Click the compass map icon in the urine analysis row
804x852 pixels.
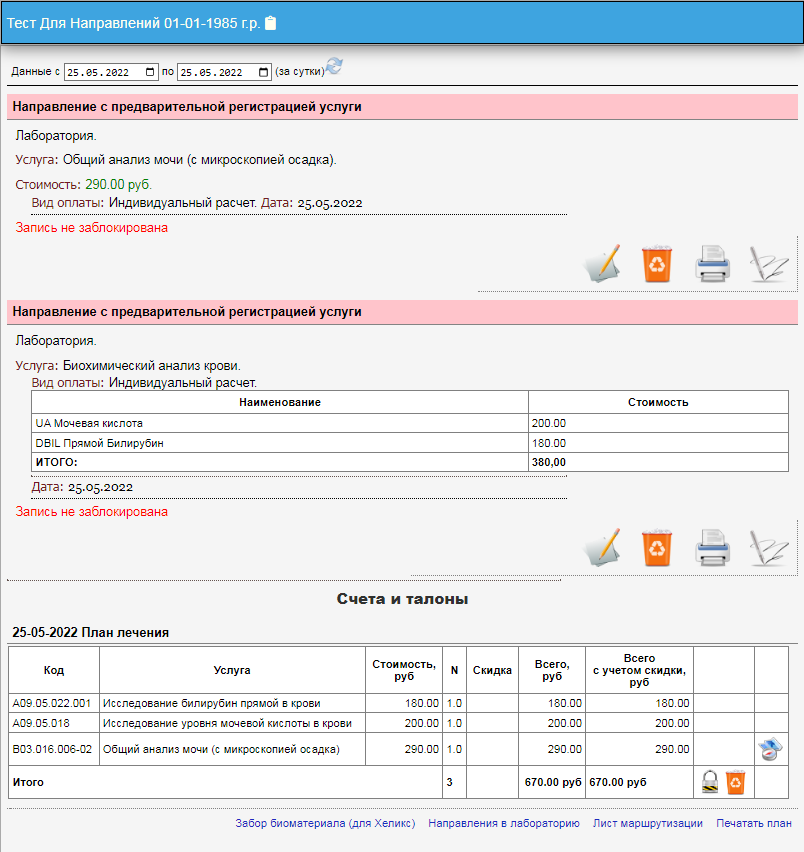pos(769,749)
